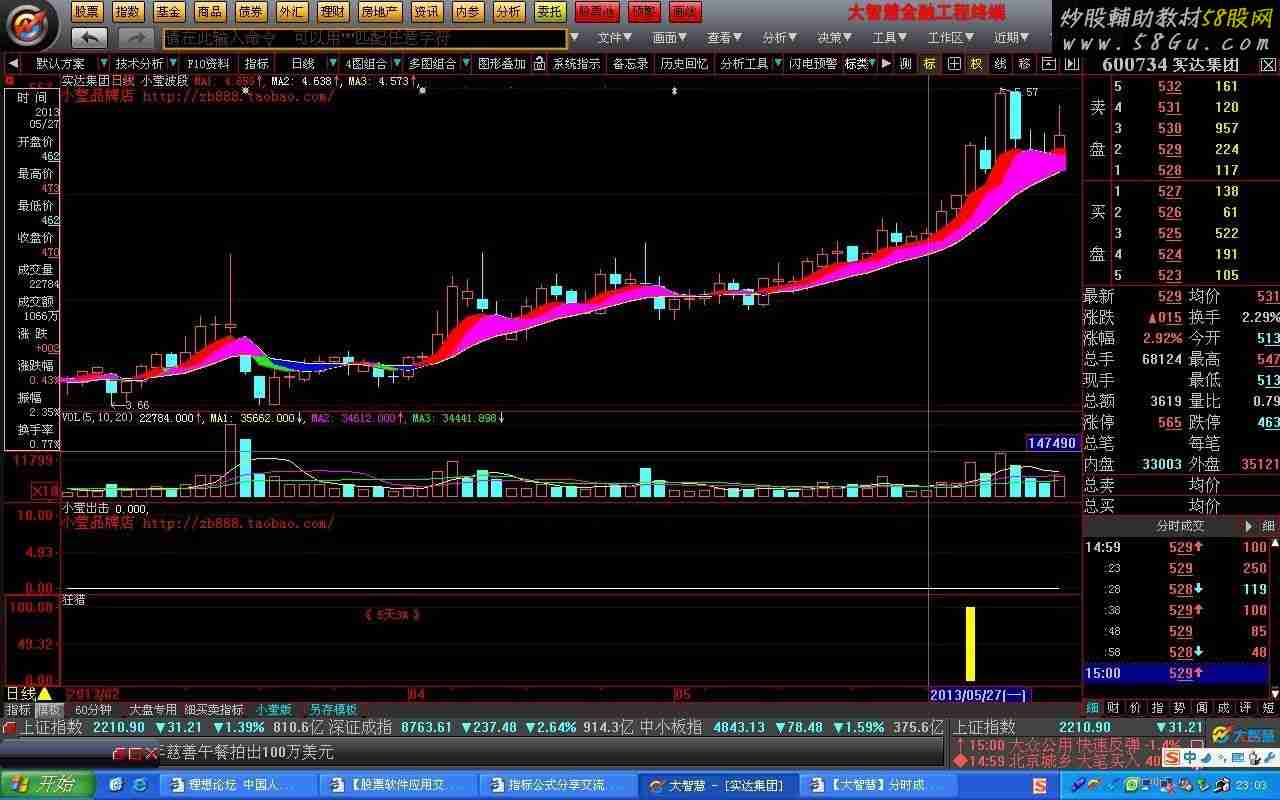Viewport: 1280px width, 800px height.
Task: Select the 大盘专用 bottom tab
Action: click(153, 709)
